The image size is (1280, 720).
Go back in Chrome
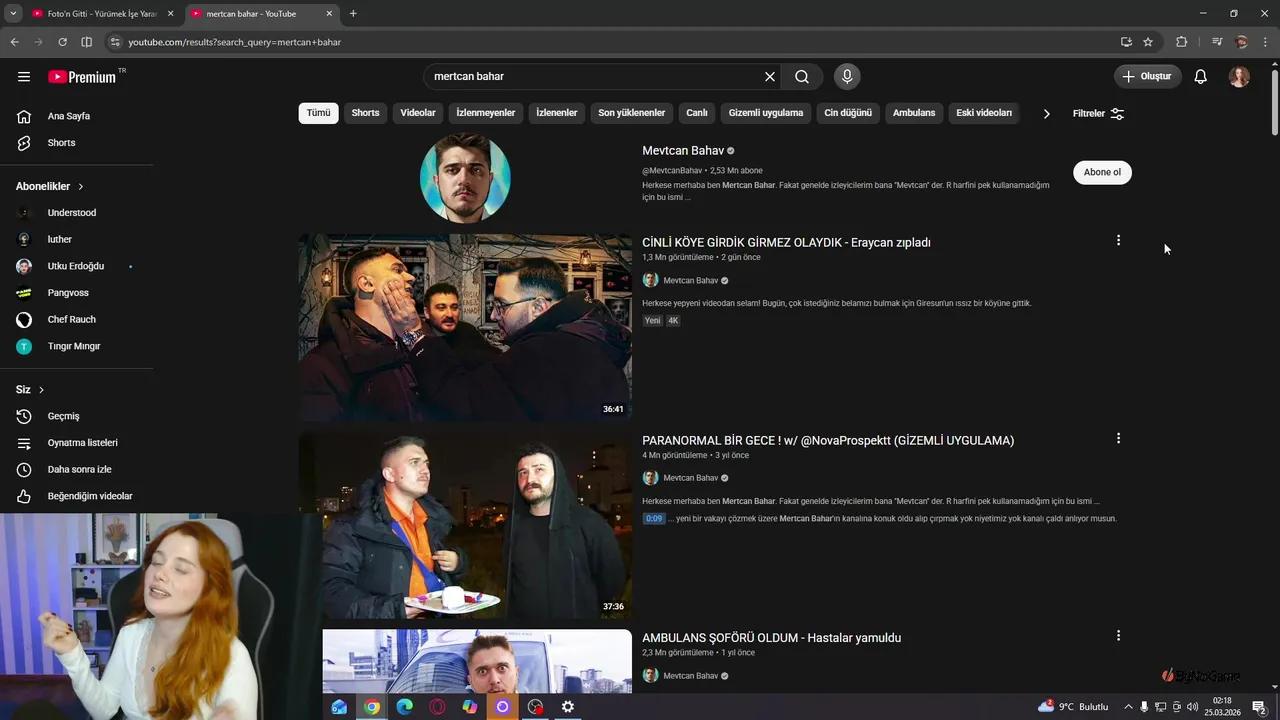(x=14, y=42)
